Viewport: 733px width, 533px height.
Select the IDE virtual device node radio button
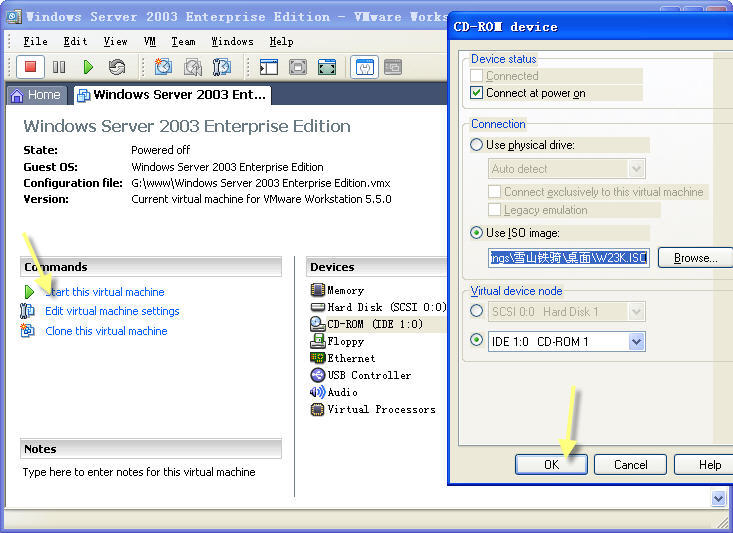click(x=476, y=341)
